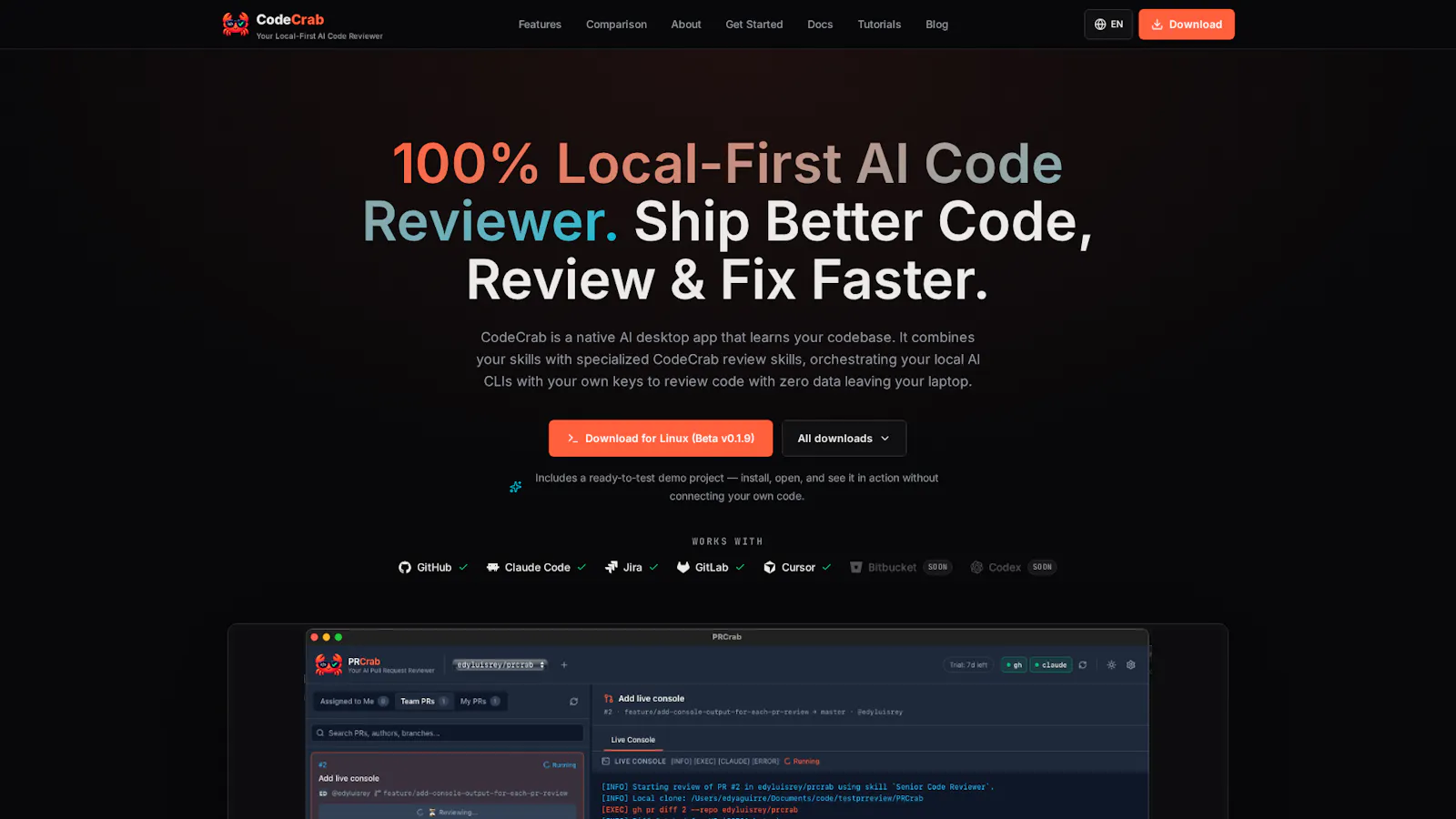This screenshot has width=1456, height=819.
Task: Click the Bitbucket icon
Action: click(x=856, y=567)
